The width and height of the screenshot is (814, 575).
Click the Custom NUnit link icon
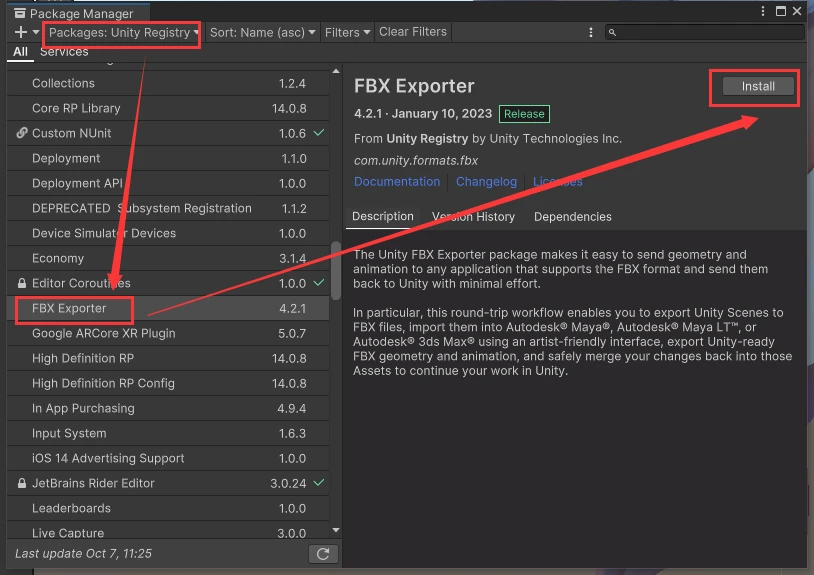point(22,133)
